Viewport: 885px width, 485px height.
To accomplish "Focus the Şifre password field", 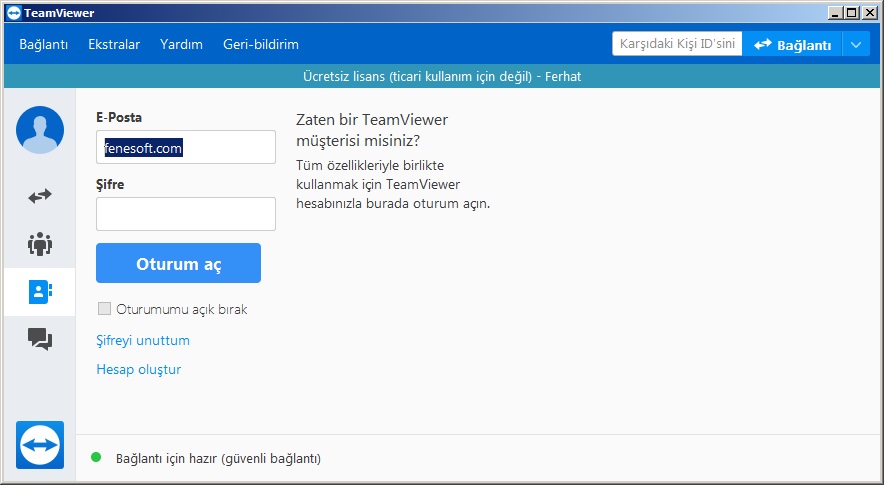I will coord(186,214).
